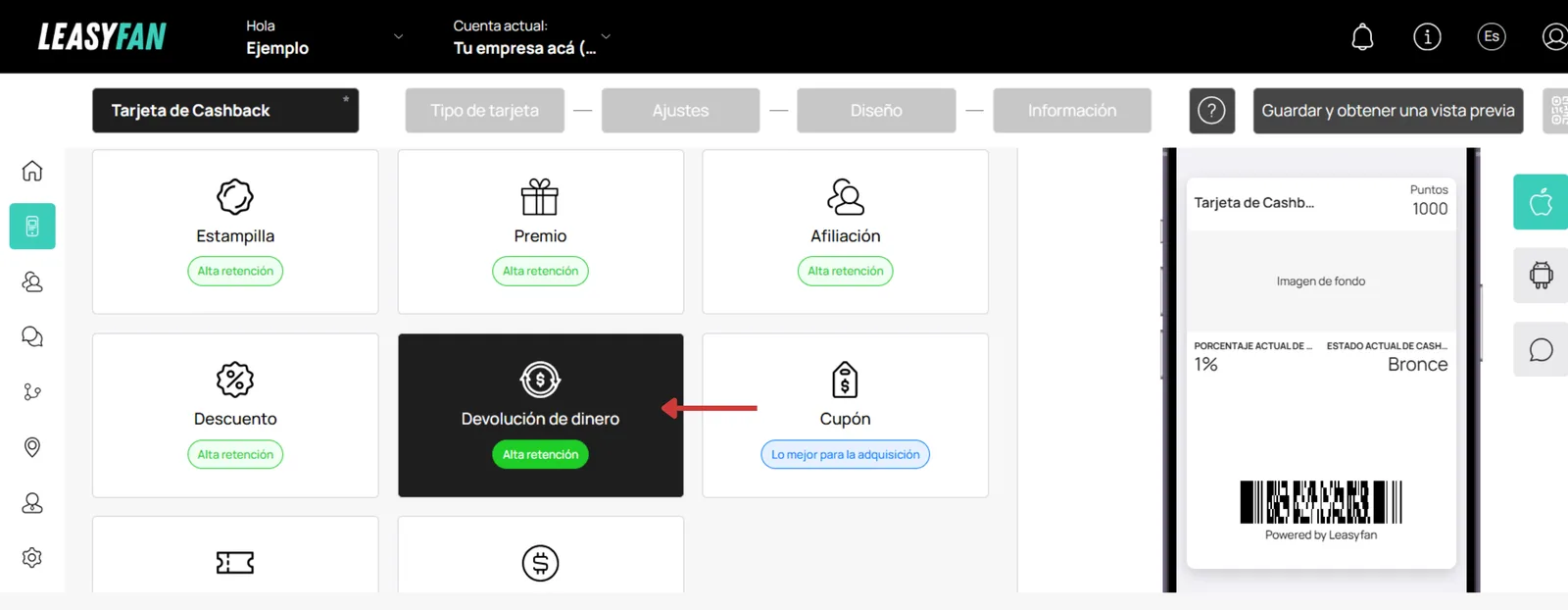Open the automation flow sidebar icon
The height and width of the screenshot is (610, 1568).
32,392
